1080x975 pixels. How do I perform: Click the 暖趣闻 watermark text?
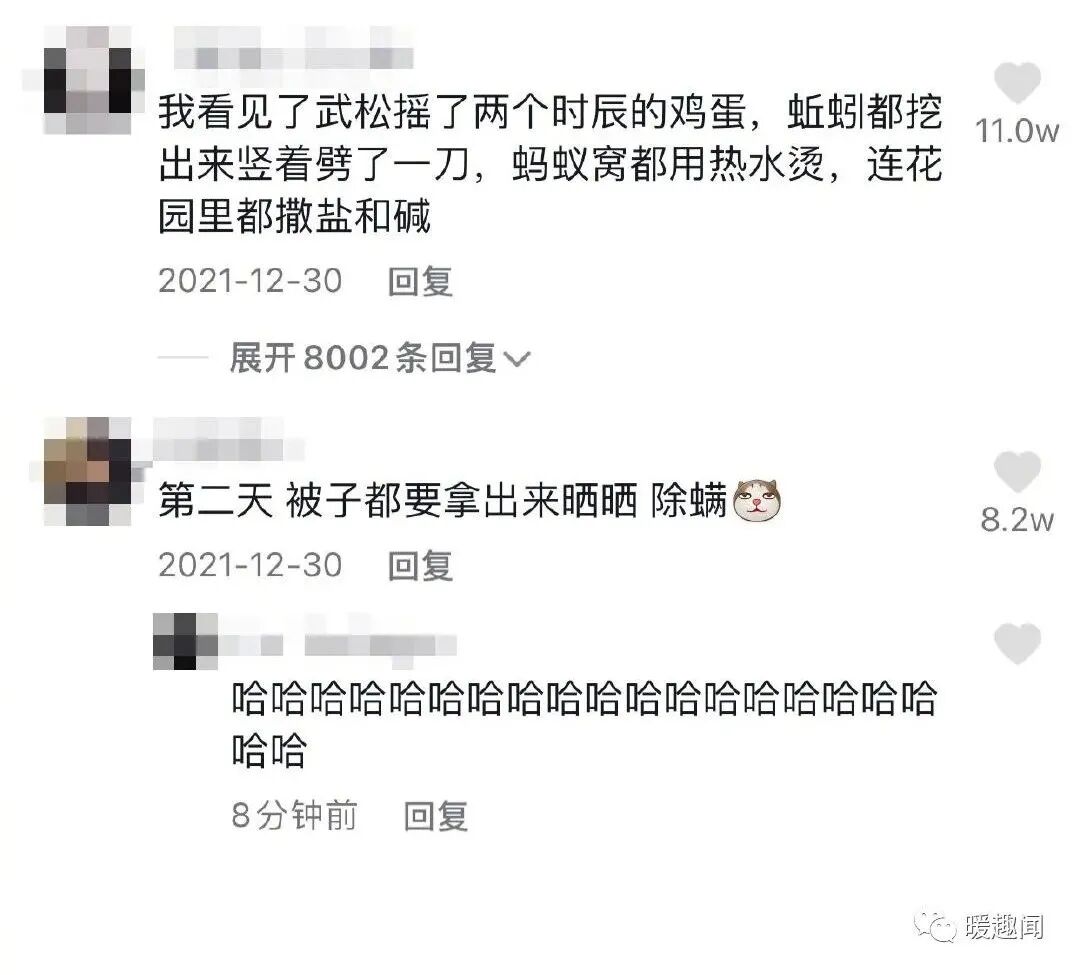1005,927
